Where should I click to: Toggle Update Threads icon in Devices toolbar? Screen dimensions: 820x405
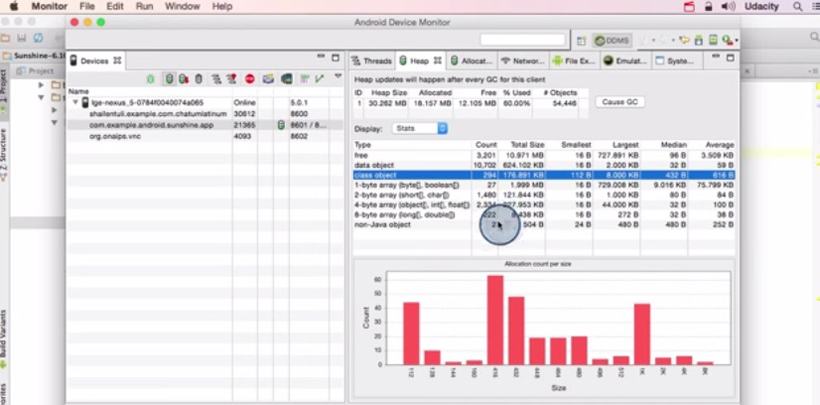216,79
